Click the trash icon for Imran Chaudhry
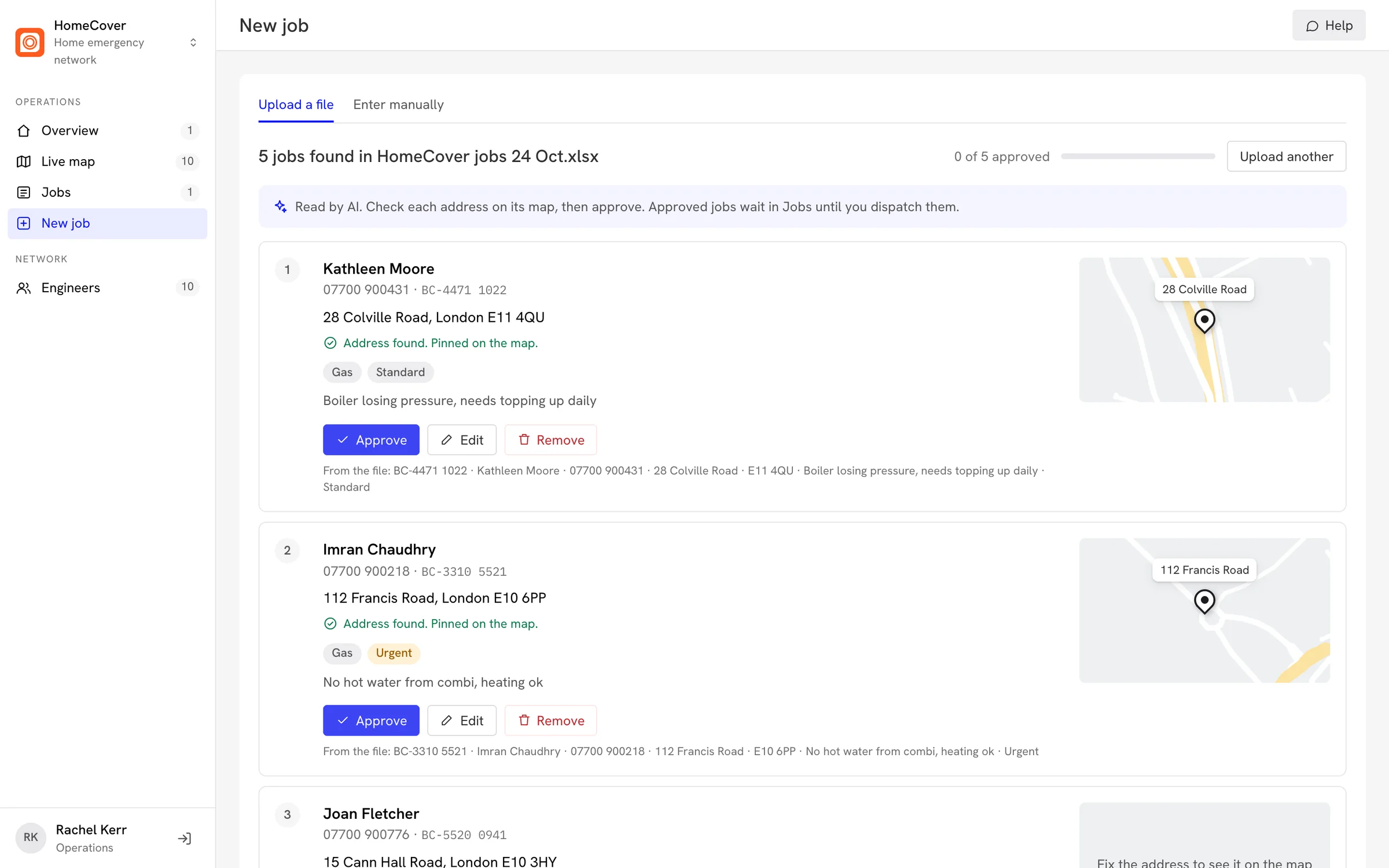Screen dimensions: 1389x868 pos(524,720)
